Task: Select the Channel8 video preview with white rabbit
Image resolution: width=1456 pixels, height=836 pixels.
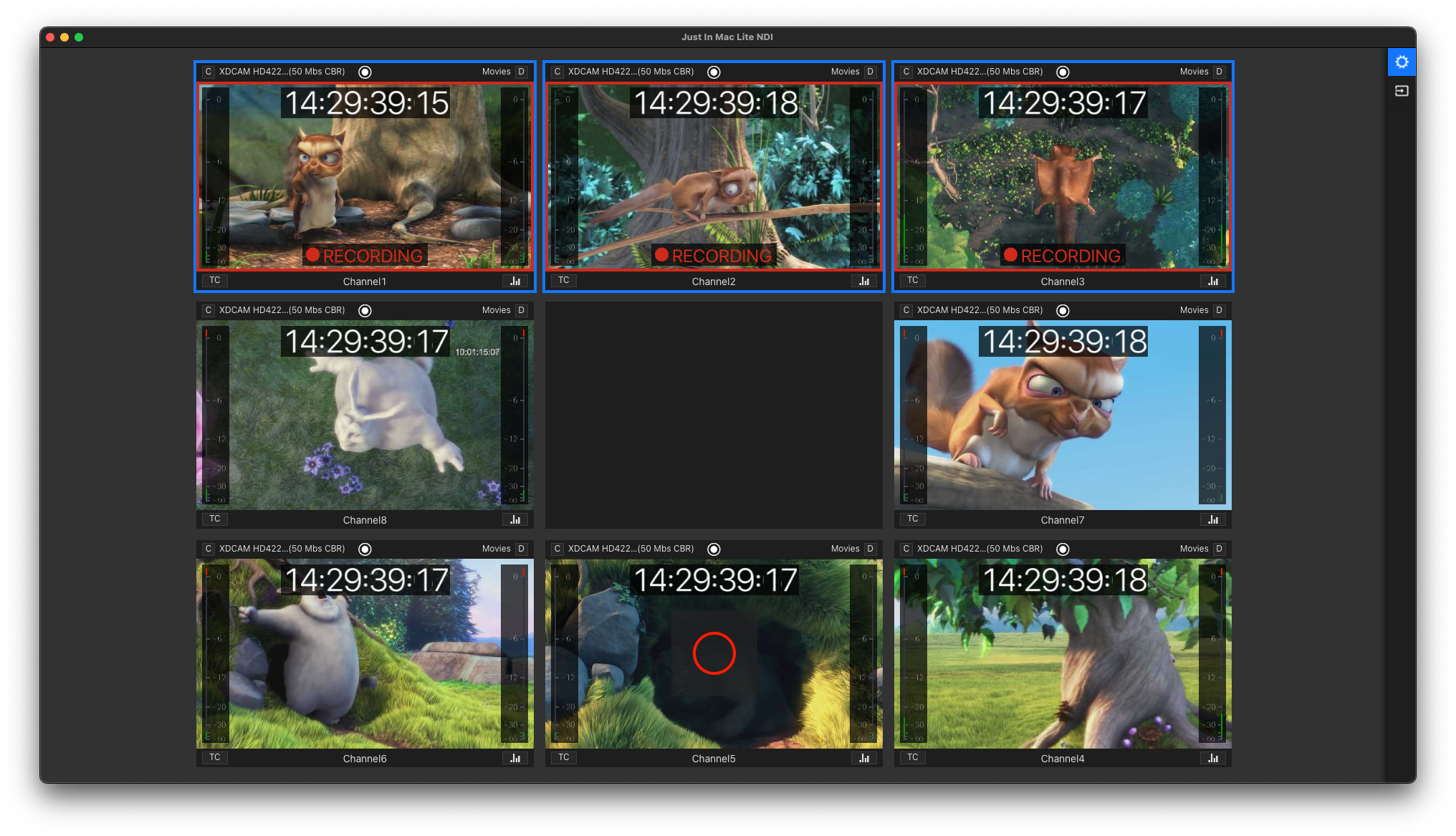Action: point(365,415)
